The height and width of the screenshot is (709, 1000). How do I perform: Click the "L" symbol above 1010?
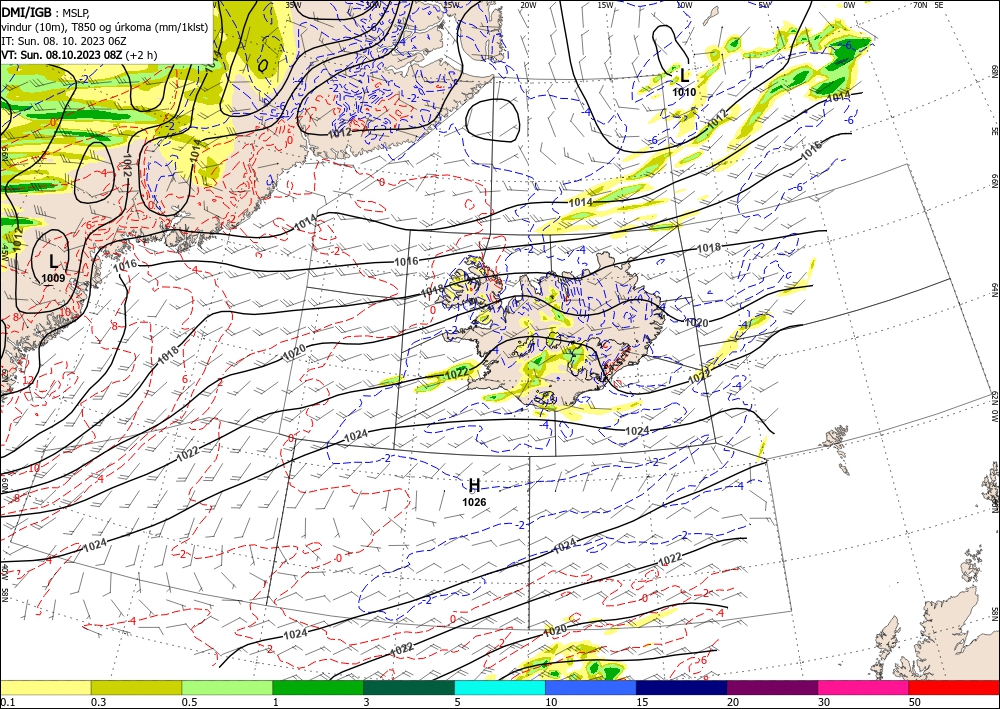click(x=684, y=75)
